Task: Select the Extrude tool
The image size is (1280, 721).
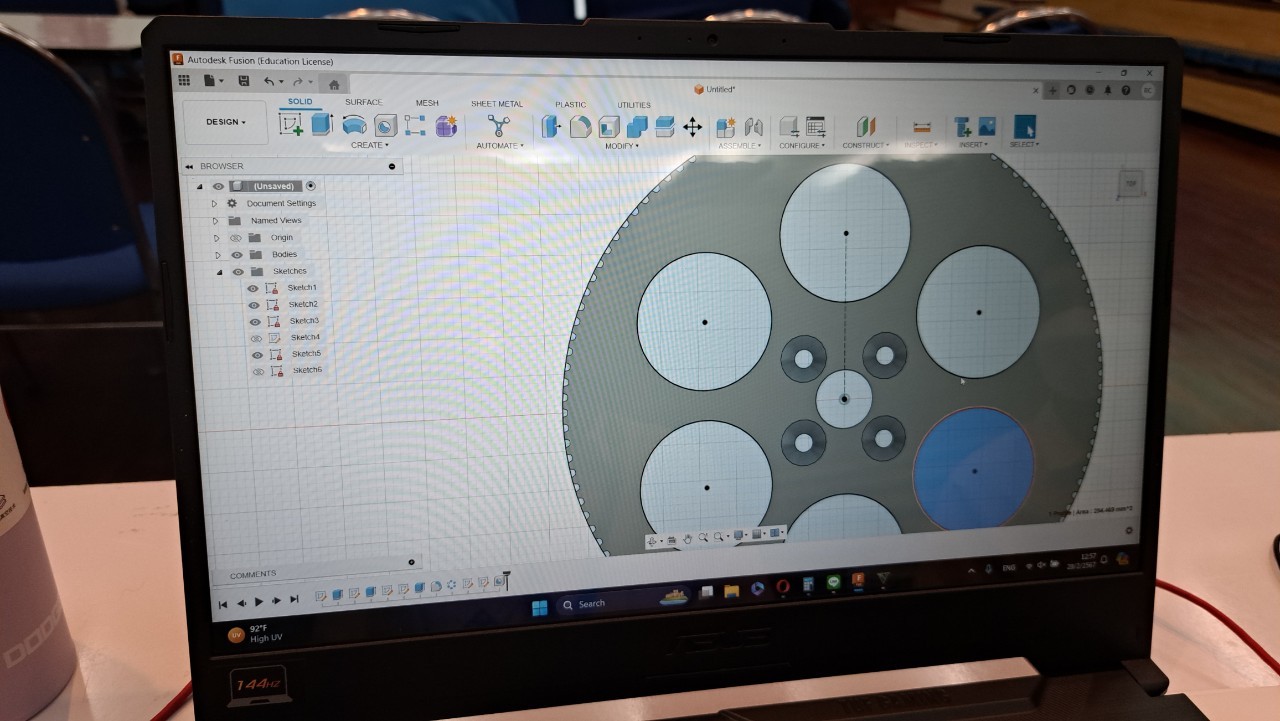Action: 321,124
